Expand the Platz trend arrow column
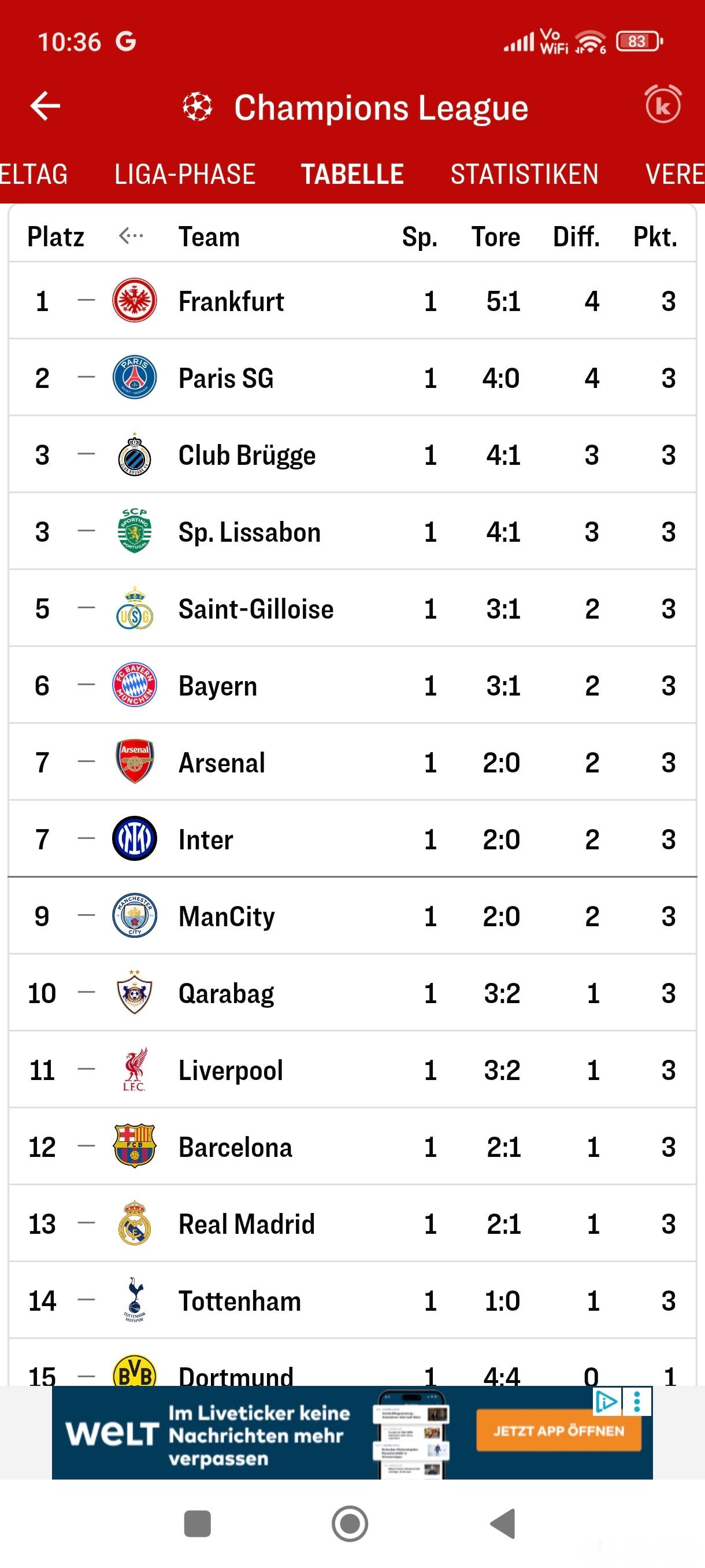The width and height of the screenshot is (705, 1568). pyautogui.click(x=131, y=235)
